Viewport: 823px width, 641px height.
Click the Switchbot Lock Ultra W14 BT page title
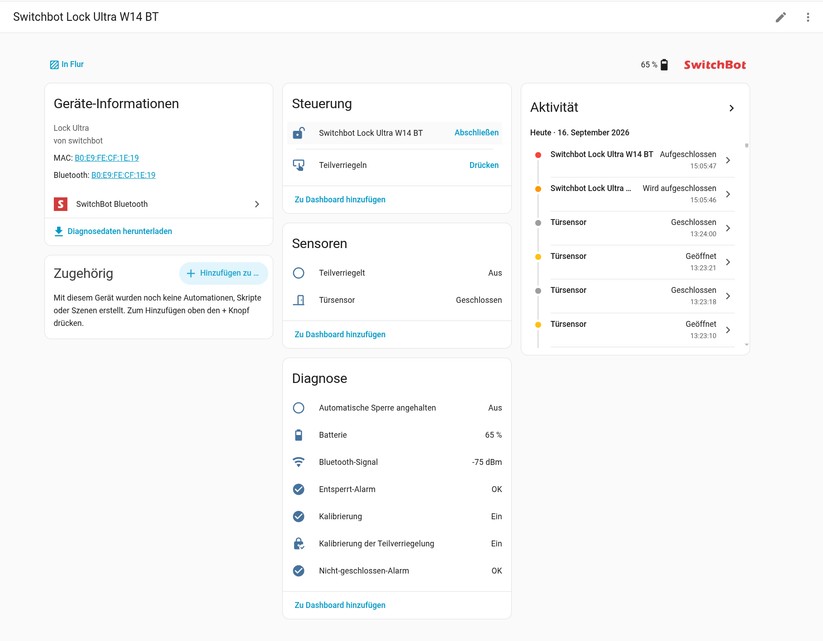click(86, 17)
